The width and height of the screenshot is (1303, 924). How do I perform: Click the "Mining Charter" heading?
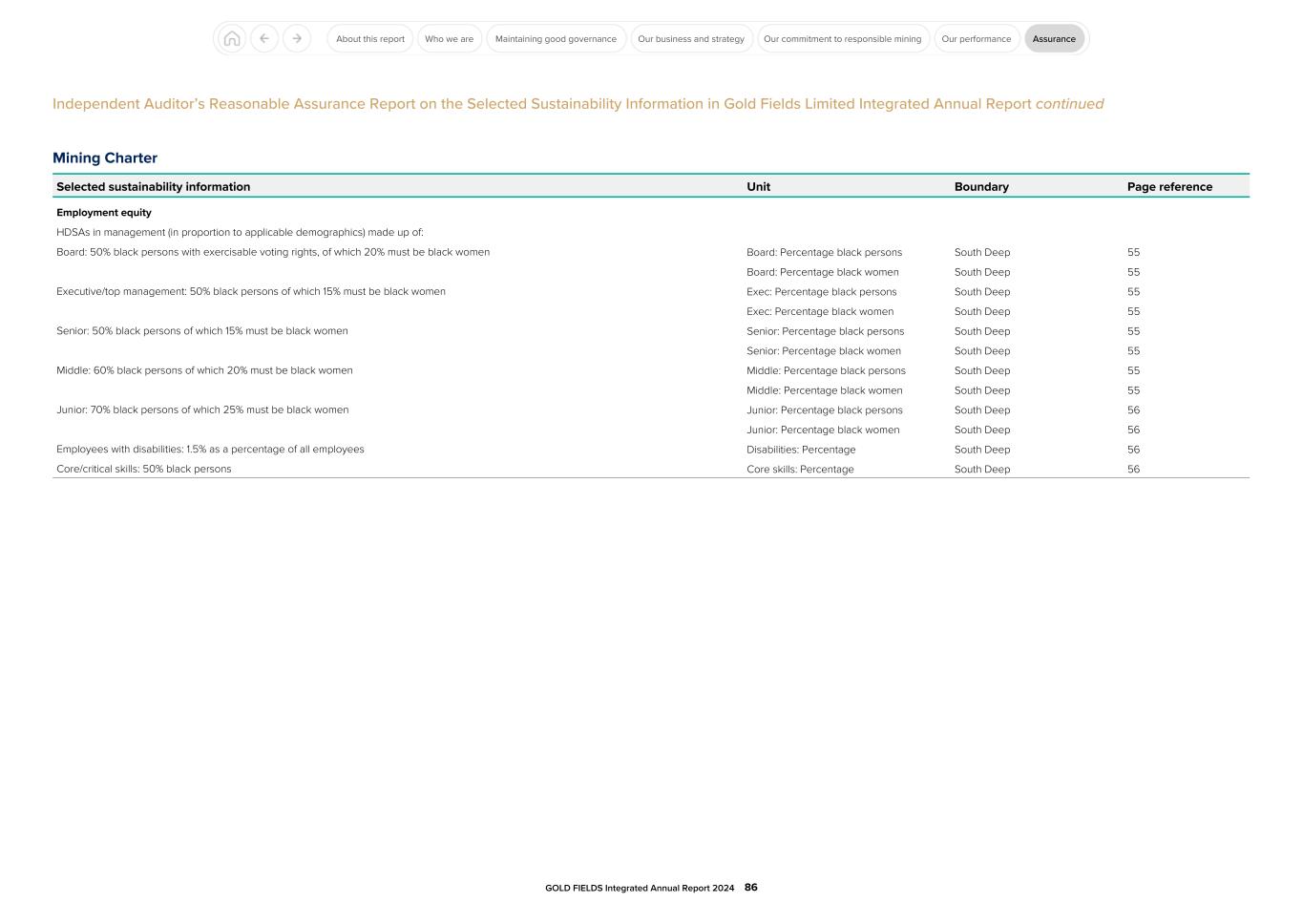[105, 157]
